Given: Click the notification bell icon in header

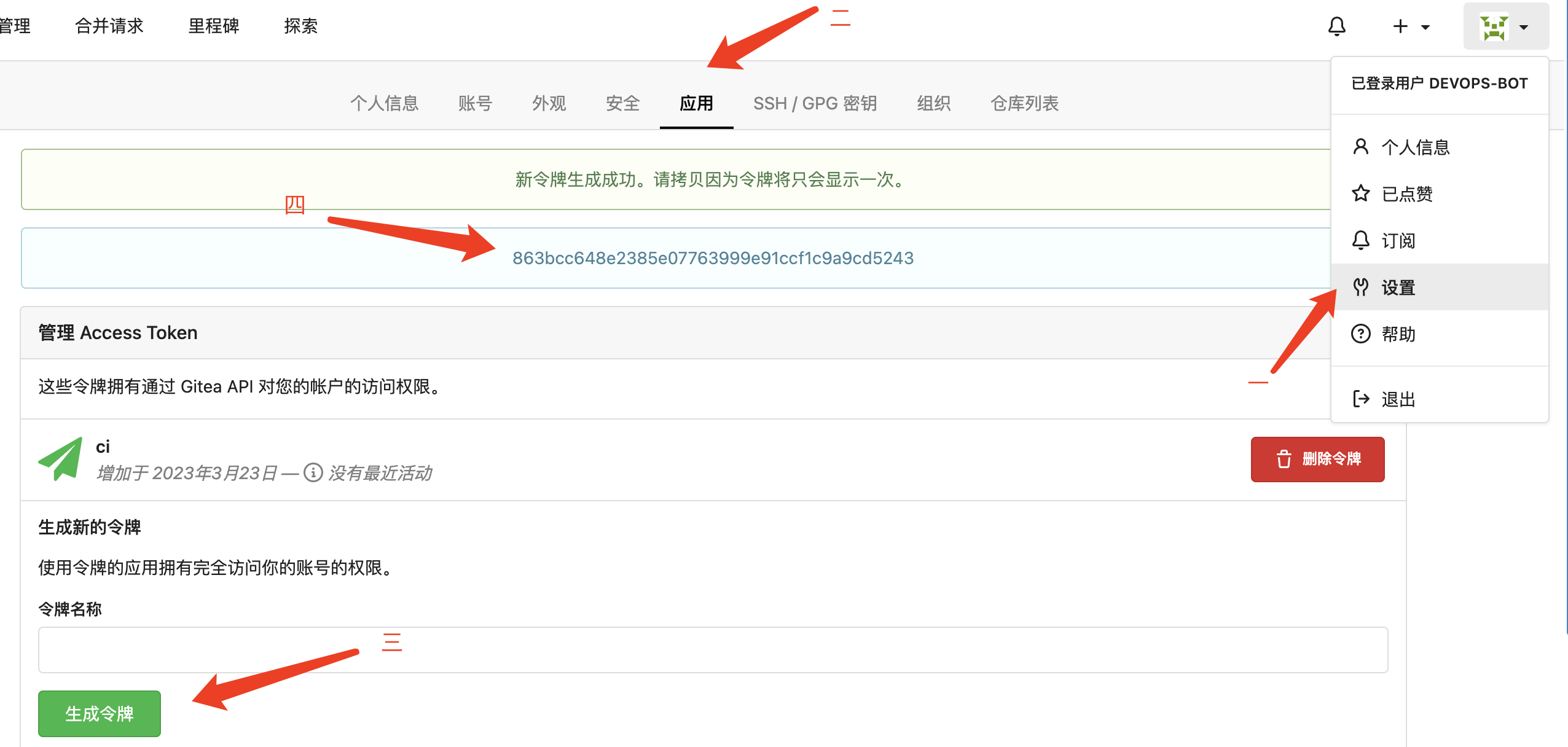Looking at the screenshot, I should (1336, 26).
